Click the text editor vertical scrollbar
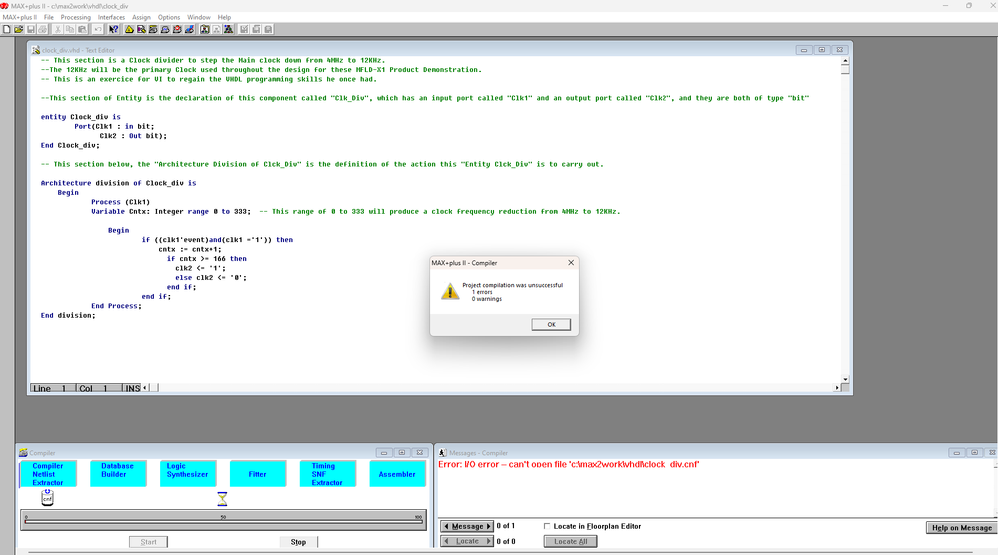The width and height of the screenshot is (998, 555). click(845, 220)
